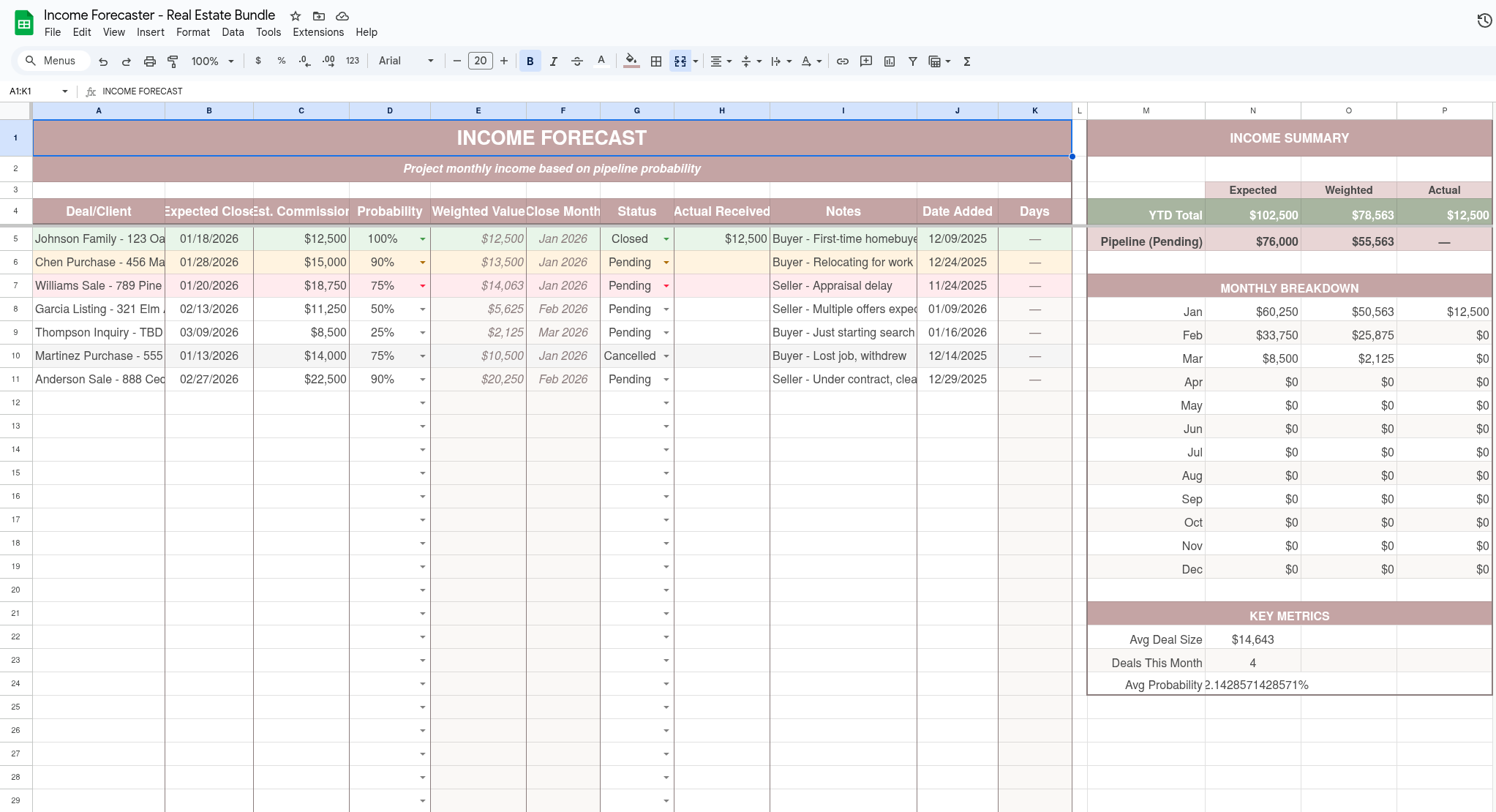This screenshot has height=812, width=1496.
Task: Decrease decimal places
Action: coord(304,61)
